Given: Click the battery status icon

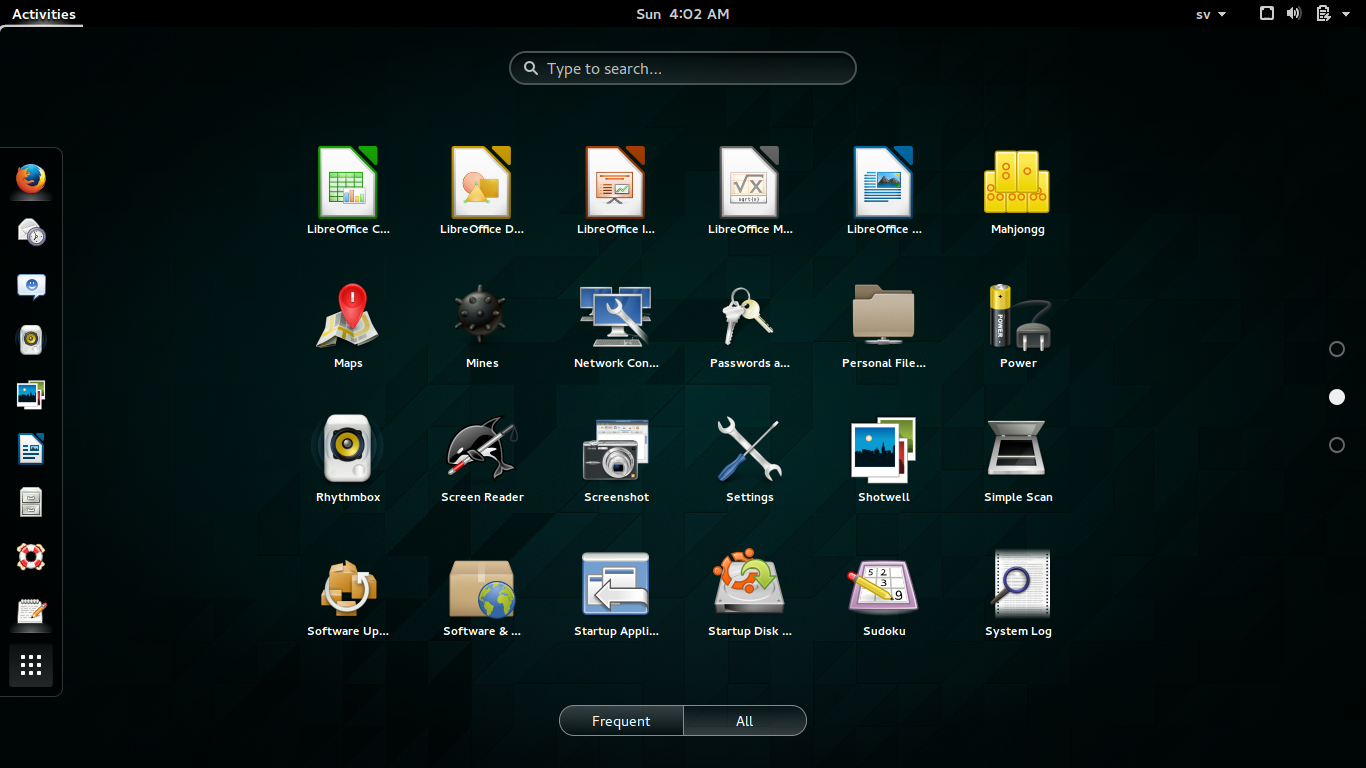Looking at the screenshot, I should (x=1323, y=14).
